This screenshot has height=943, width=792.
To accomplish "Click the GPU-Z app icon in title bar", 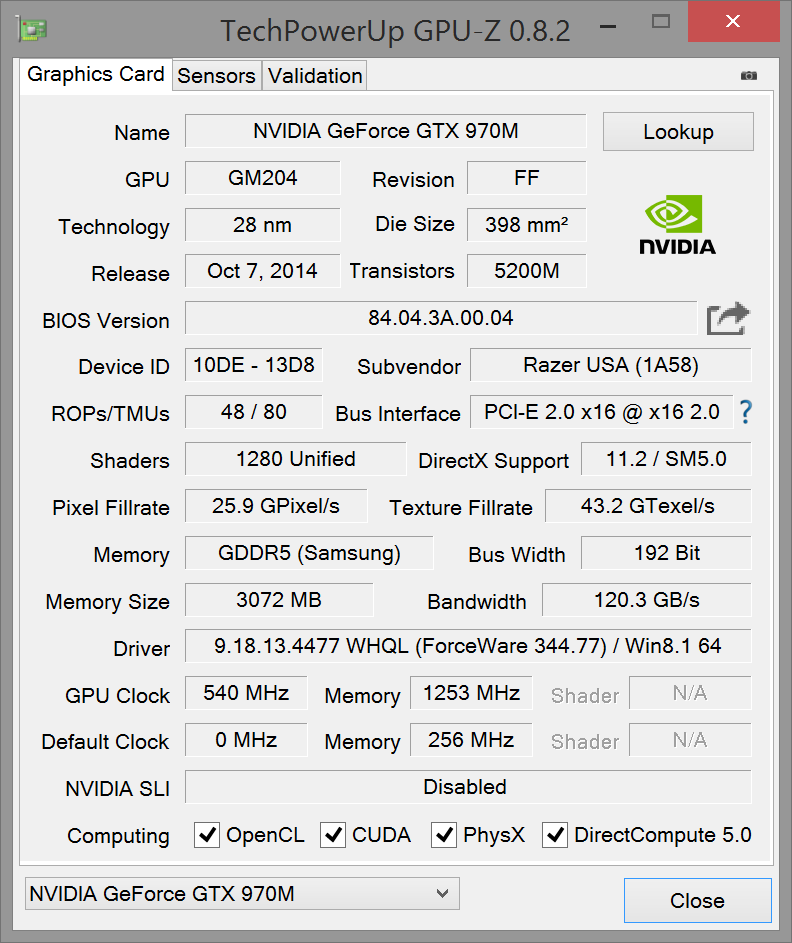I will coord(32,29).
